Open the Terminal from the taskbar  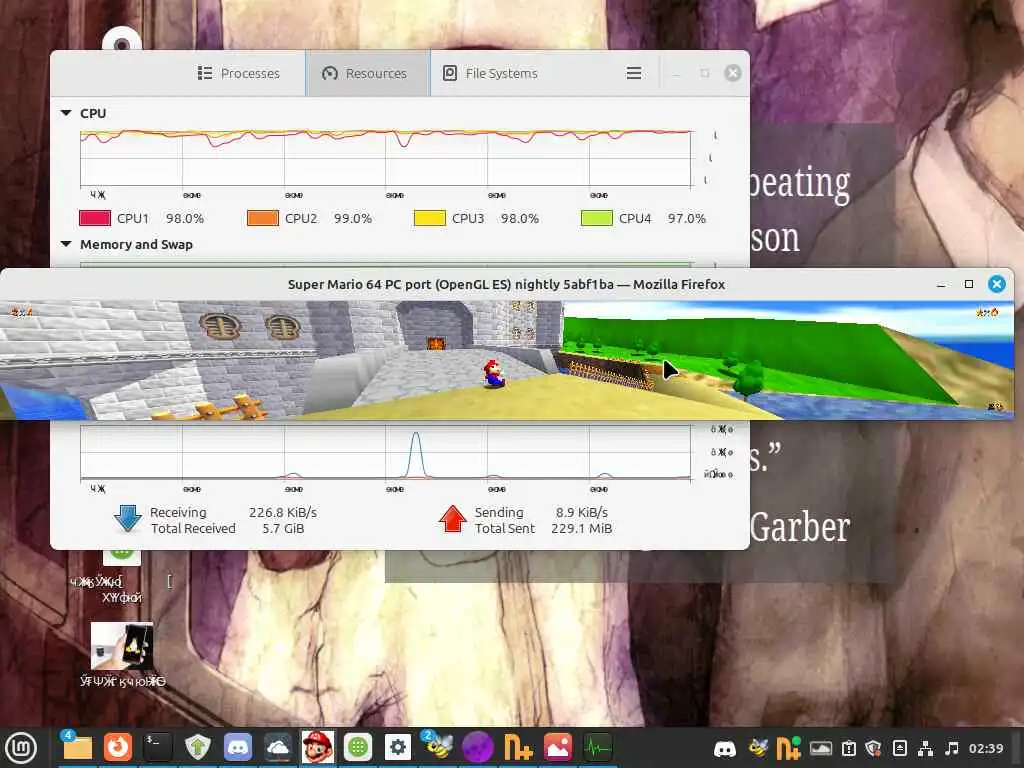pos(157,747)
